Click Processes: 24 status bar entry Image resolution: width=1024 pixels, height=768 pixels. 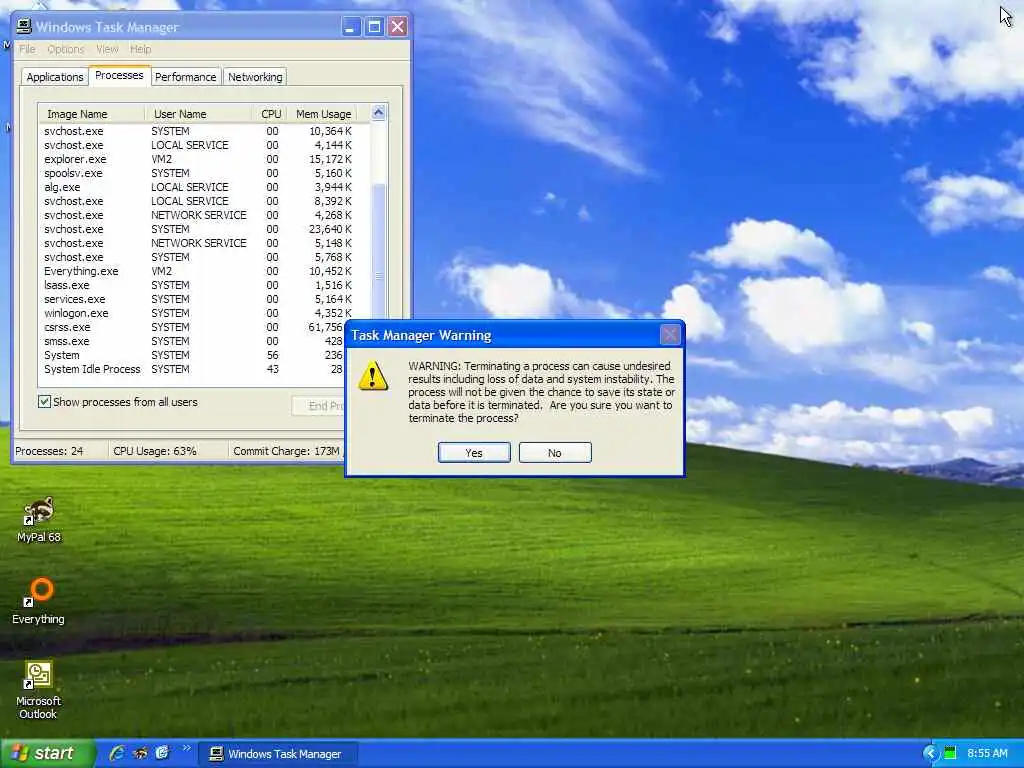click(x=60, y=451)
